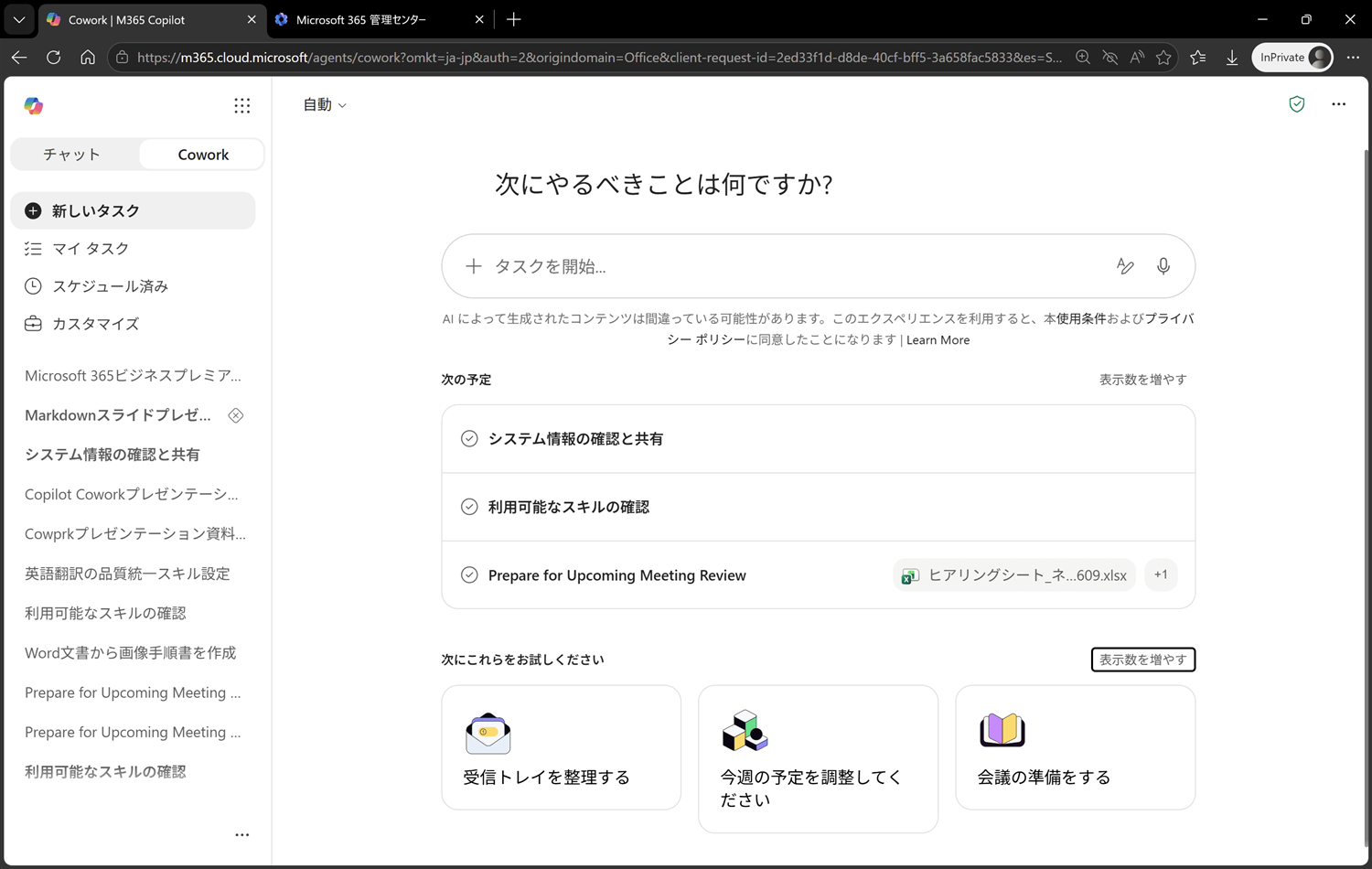Click the green shield protection icon

1296,104
